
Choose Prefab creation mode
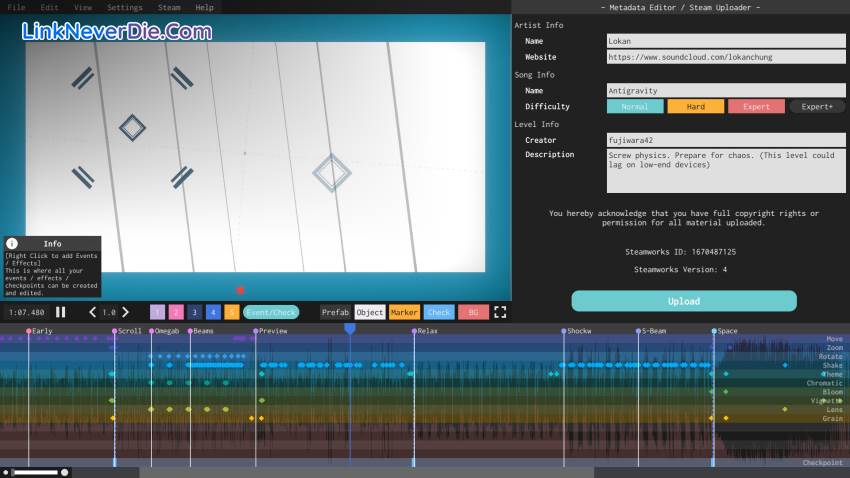[x=335, y=312]
